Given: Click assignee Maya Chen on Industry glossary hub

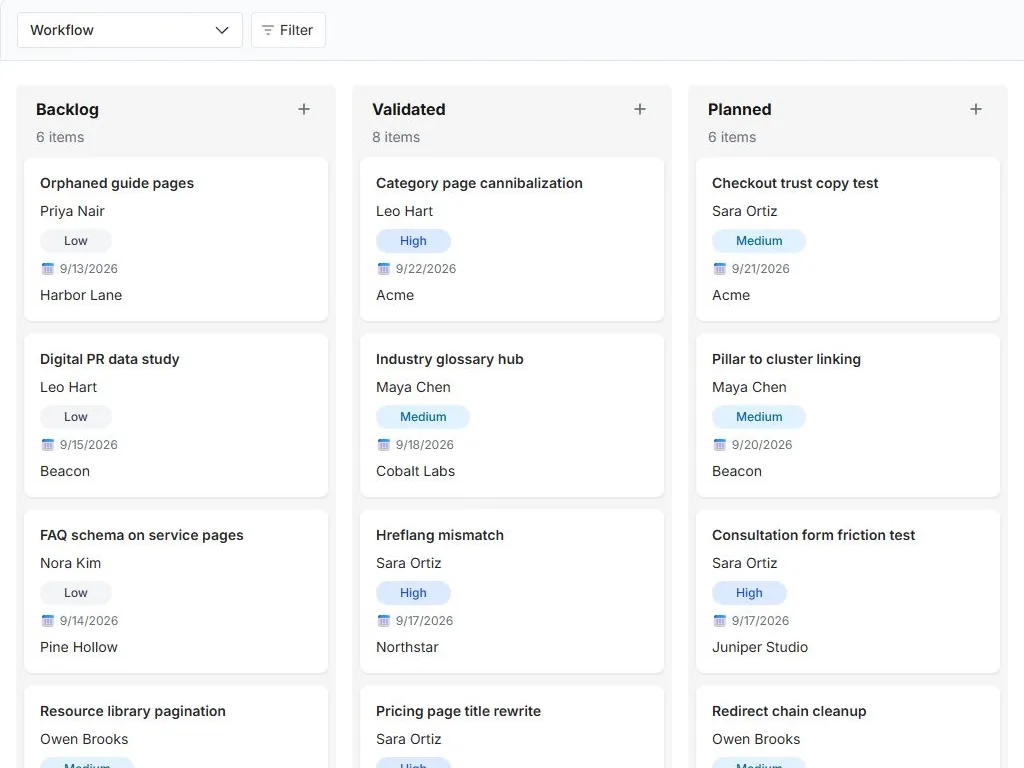Looking at the screenshot, I should (x=413, y=387).
